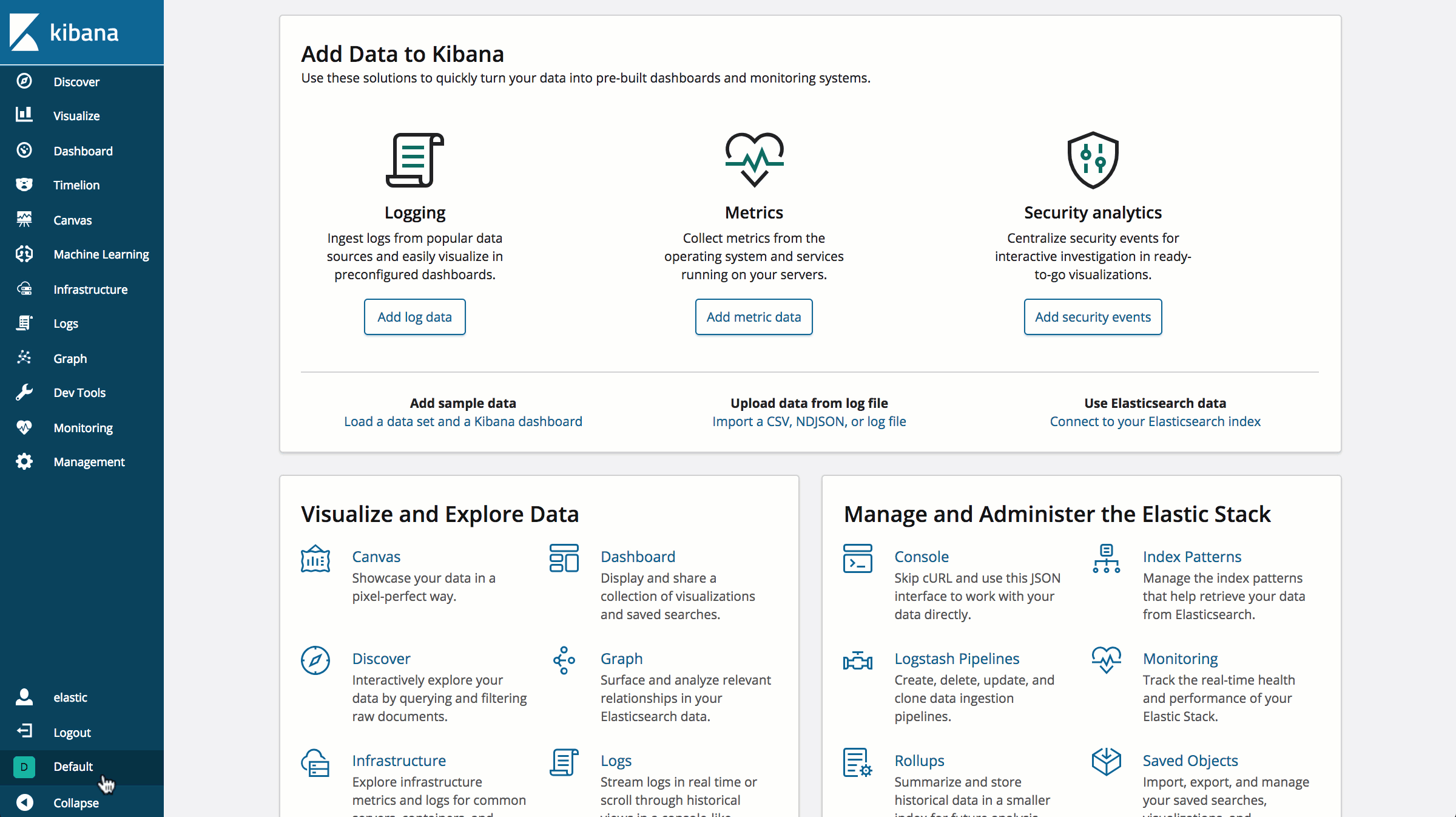This screenshot has width=1456, height=817.
Task: Open the Default space selector
Action: click(73, 767)
